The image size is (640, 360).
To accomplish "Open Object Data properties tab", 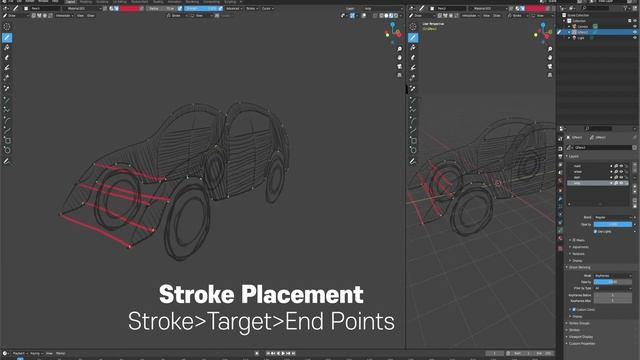I will pos(560,231).
